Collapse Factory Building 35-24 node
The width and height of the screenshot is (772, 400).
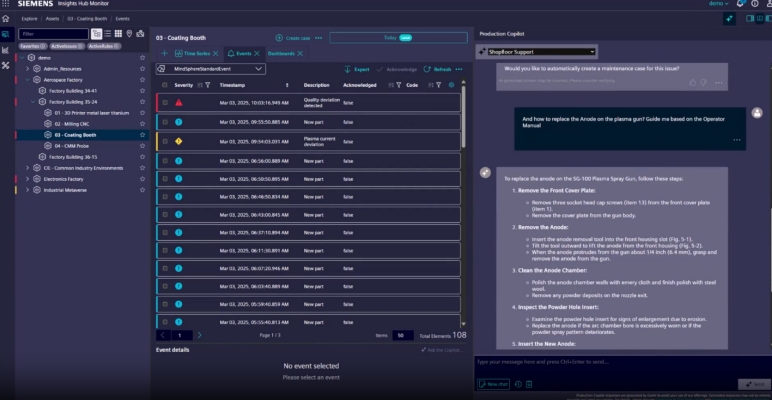point(33,102)
